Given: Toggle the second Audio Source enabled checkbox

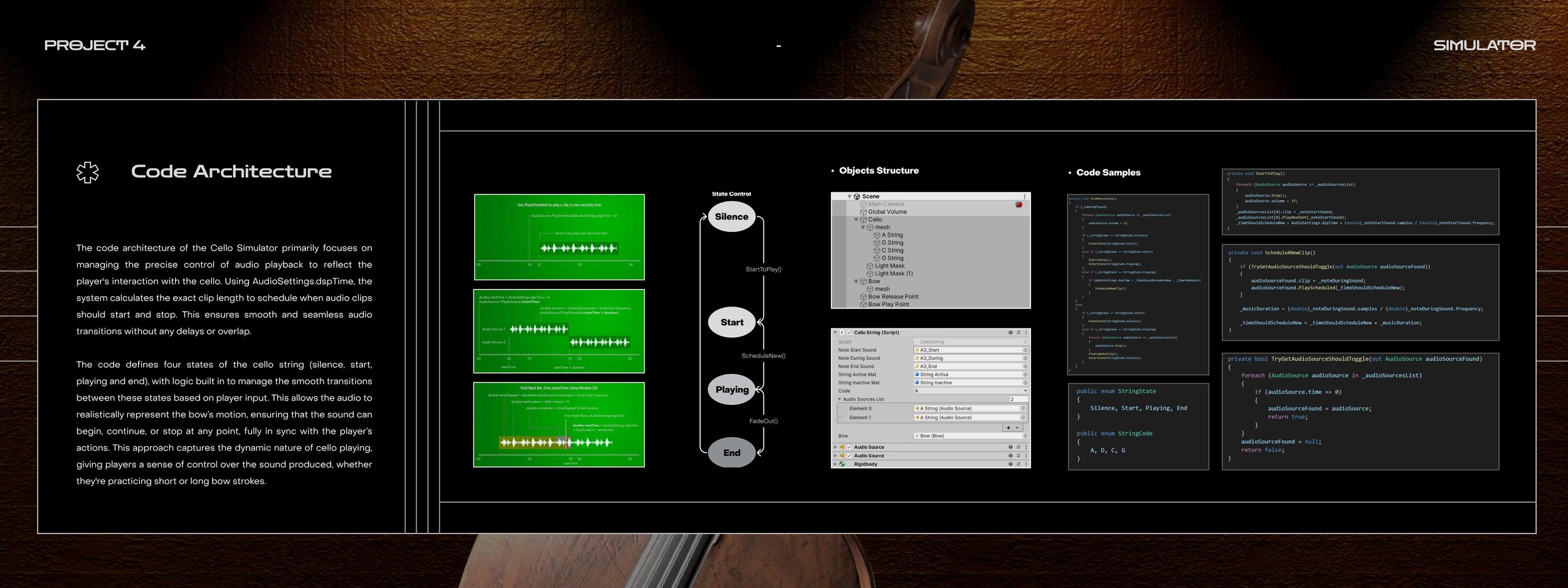Looking at the screenshot, I should tap(849, 456).
